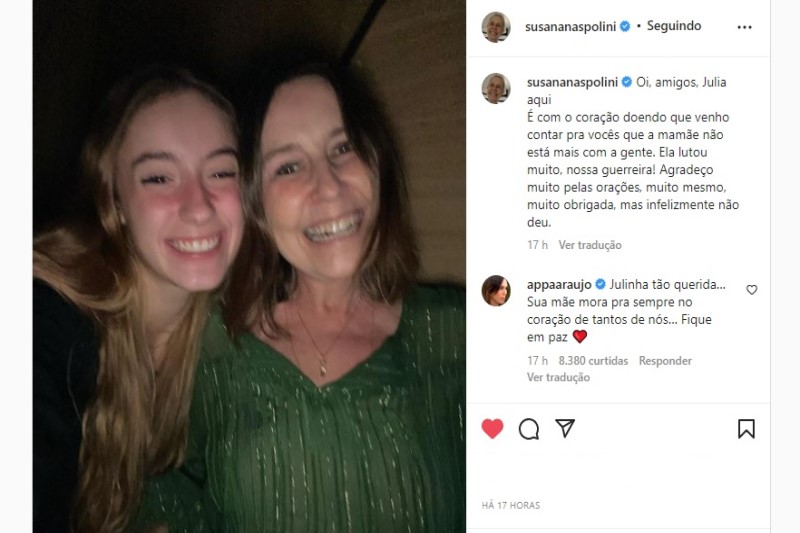
Task: Click susananaspolini avatar beside the caption
Action: tap(496, 88)
